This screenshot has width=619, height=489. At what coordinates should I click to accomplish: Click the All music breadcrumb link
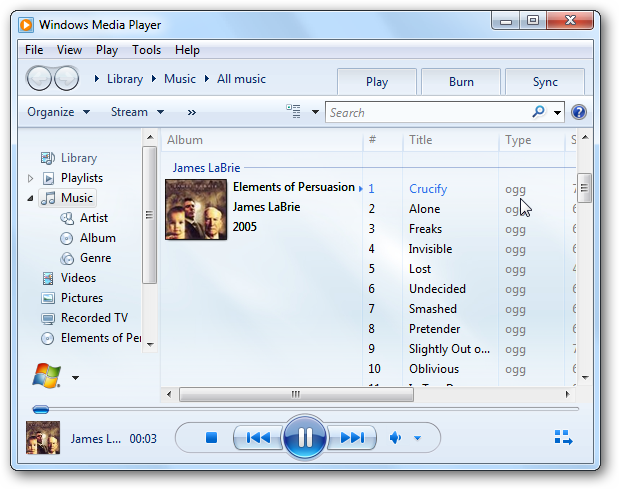241,79
